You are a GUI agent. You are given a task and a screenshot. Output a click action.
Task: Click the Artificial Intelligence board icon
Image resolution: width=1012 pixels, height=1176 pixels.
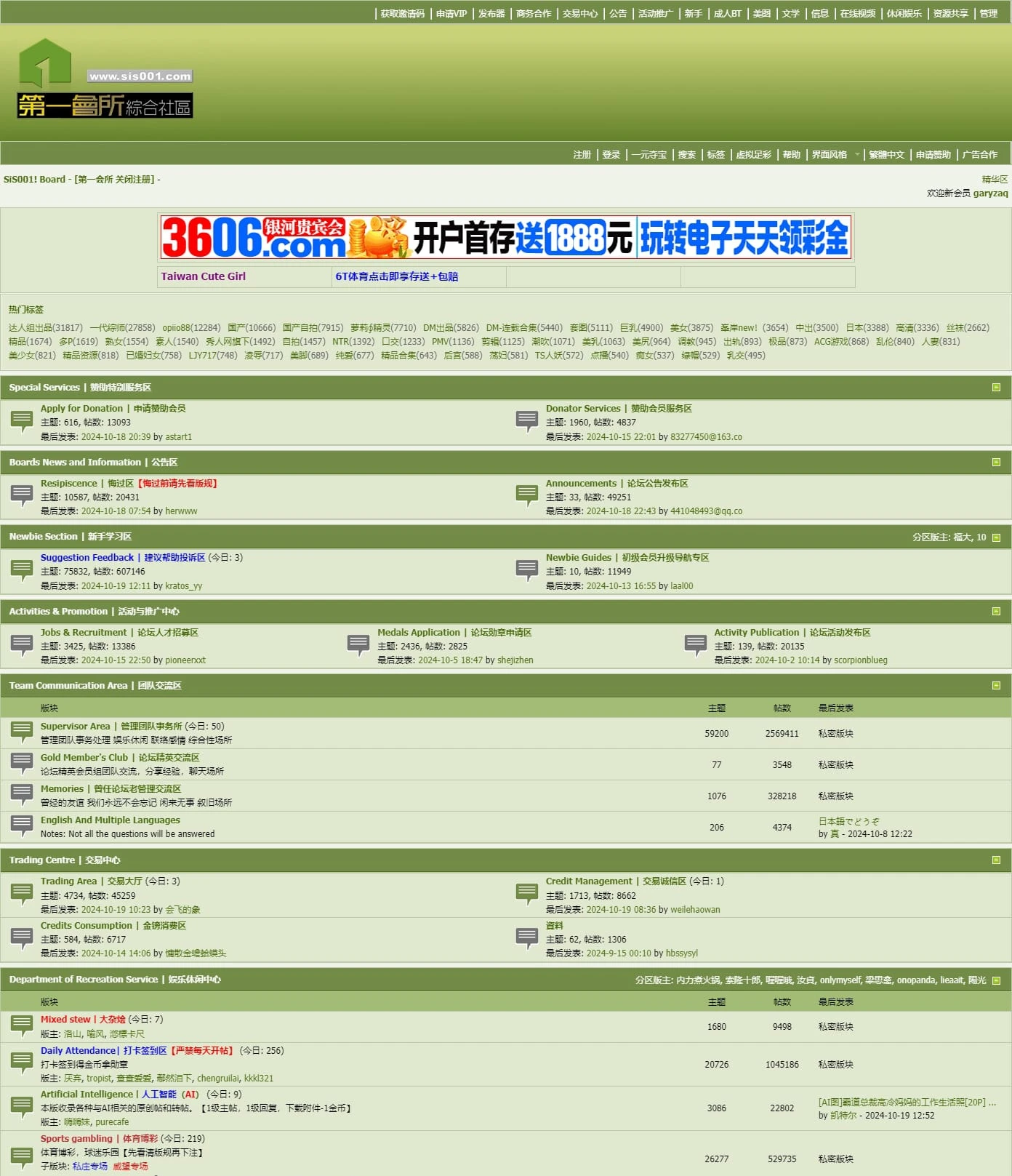click(x=22, y=1107)
